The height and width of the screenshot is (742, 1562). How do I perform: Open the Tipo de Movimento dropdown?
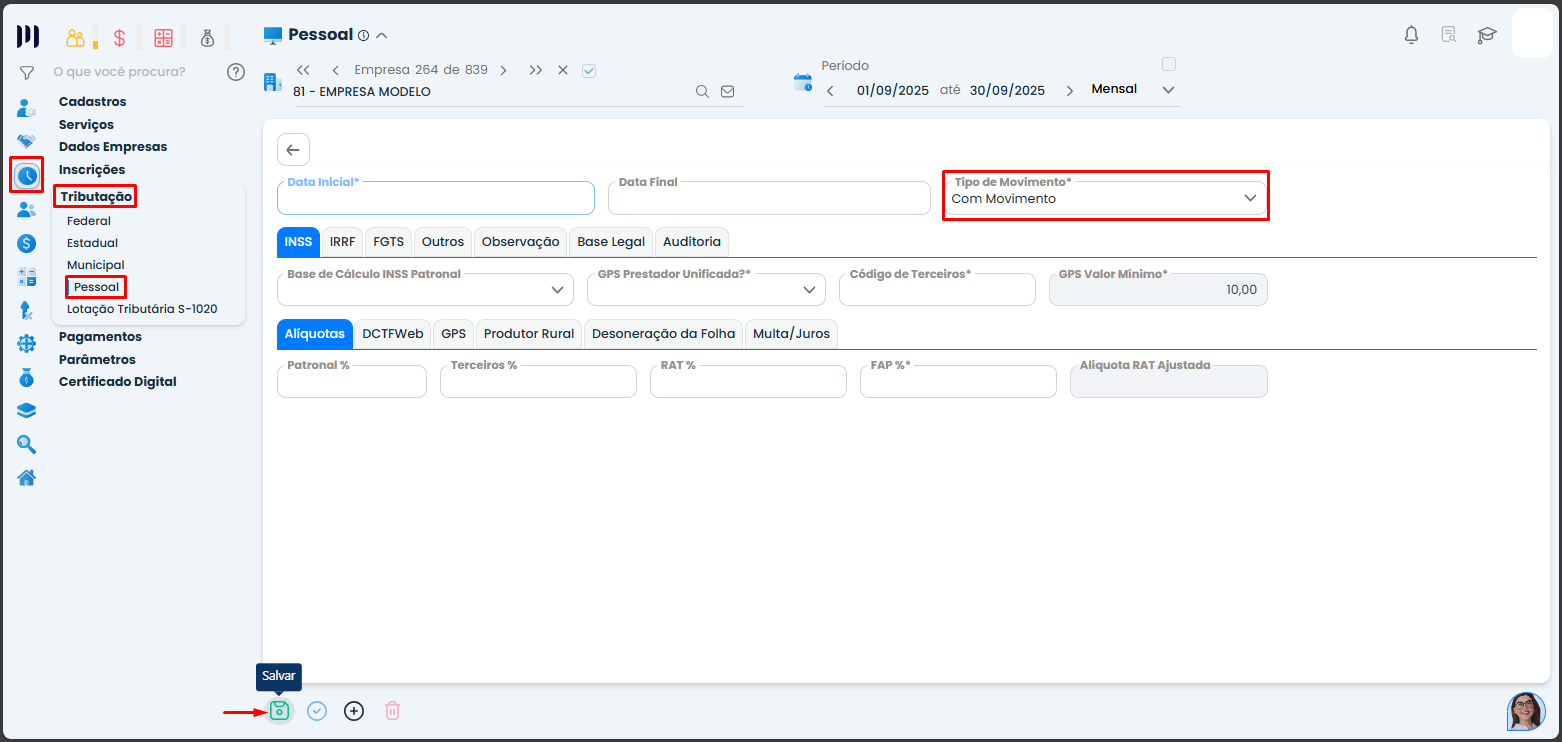tap(1105, 198)
